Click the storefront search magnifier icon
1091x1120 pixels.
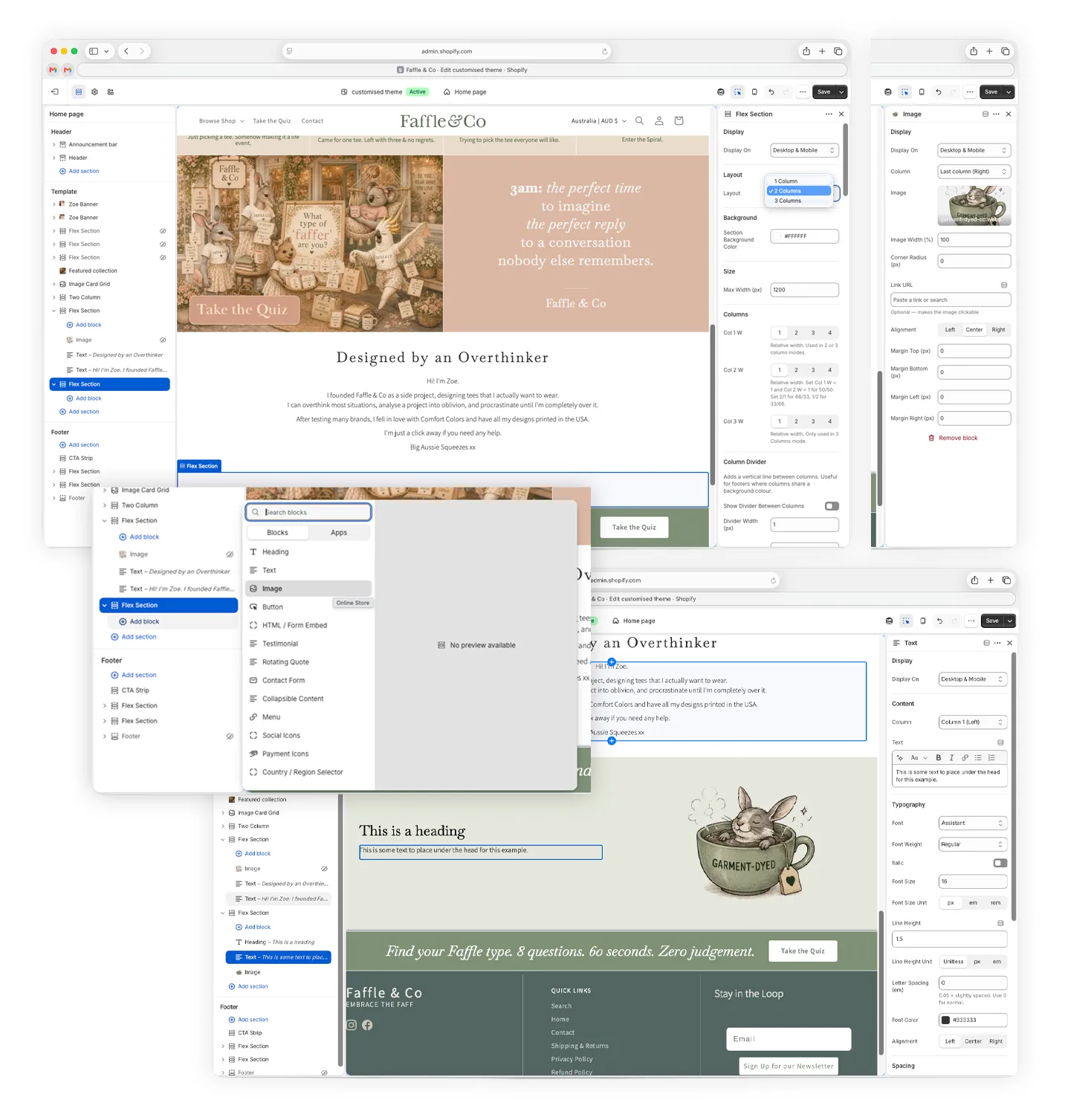click(x=639, y=120)
